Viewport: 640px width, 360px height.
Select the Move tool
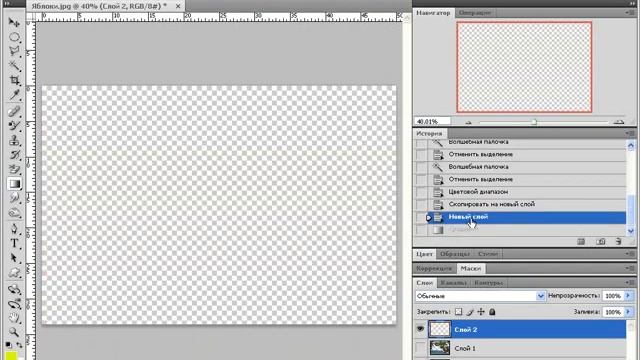click(14, 22)
